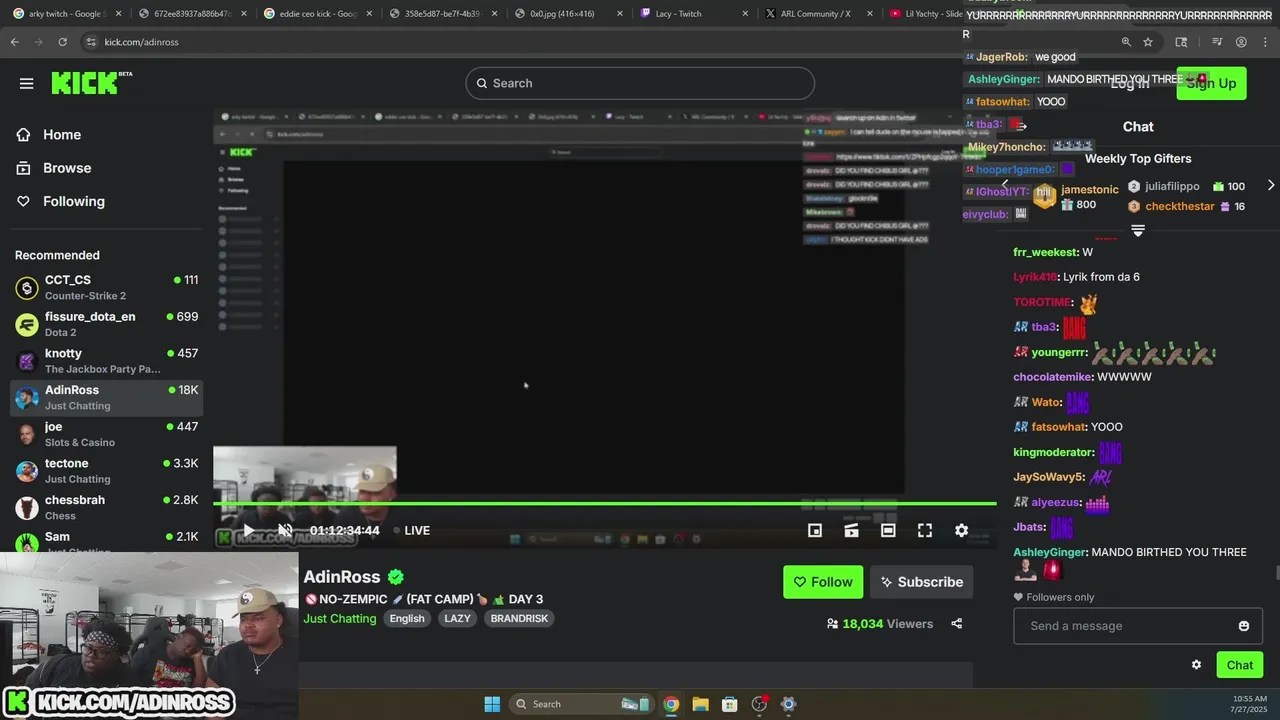This screenshot has width=1280, height=720.
Task: Click the AdinRoss verified badge
Action: tap(396, 577)
